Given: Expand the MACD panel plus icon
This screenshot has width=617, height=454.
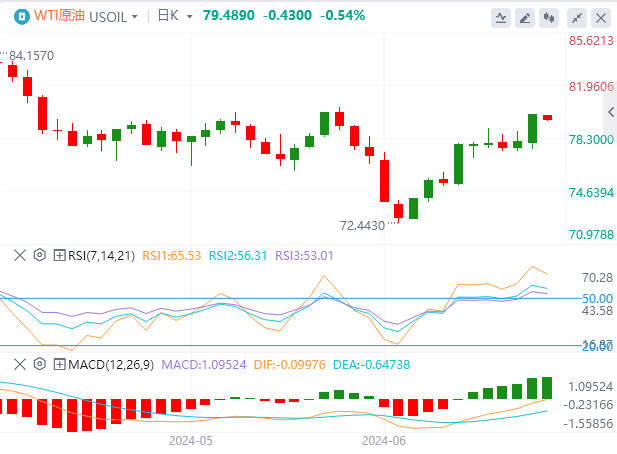Looking at the screenshot, I should [x=59, y=364].
